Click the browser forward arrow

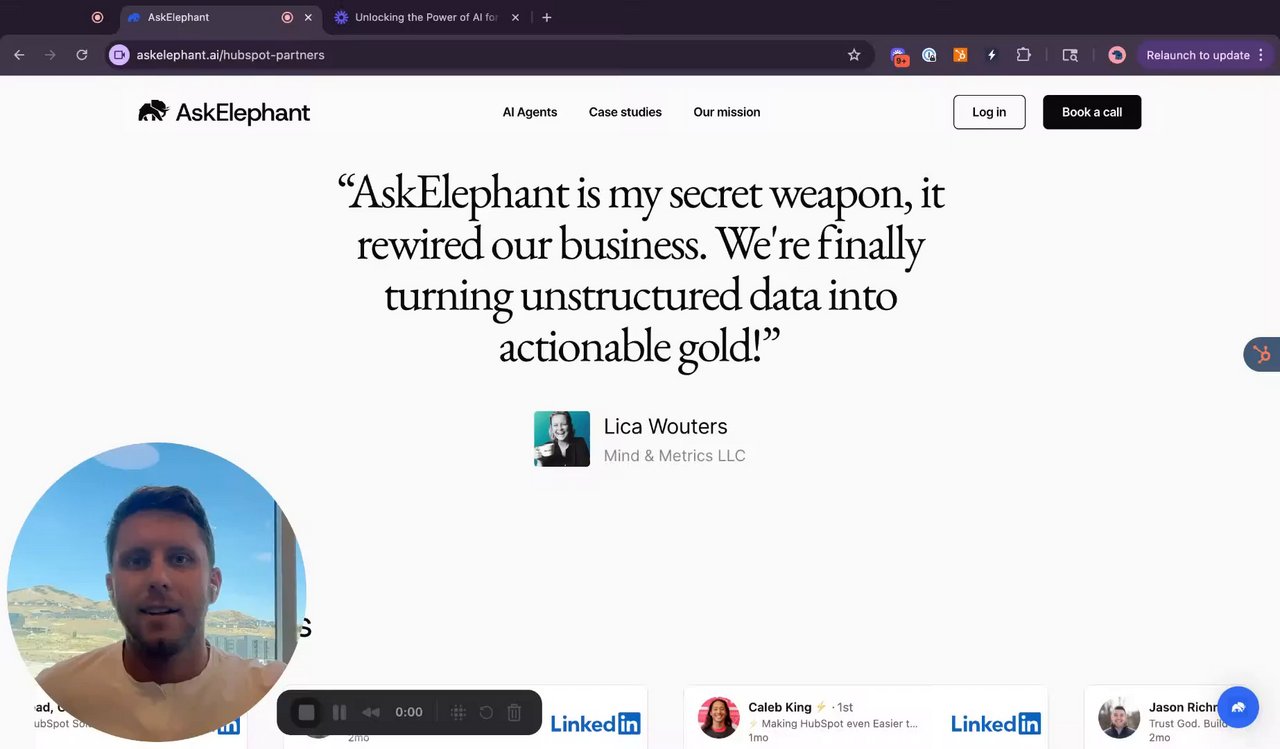50,55
